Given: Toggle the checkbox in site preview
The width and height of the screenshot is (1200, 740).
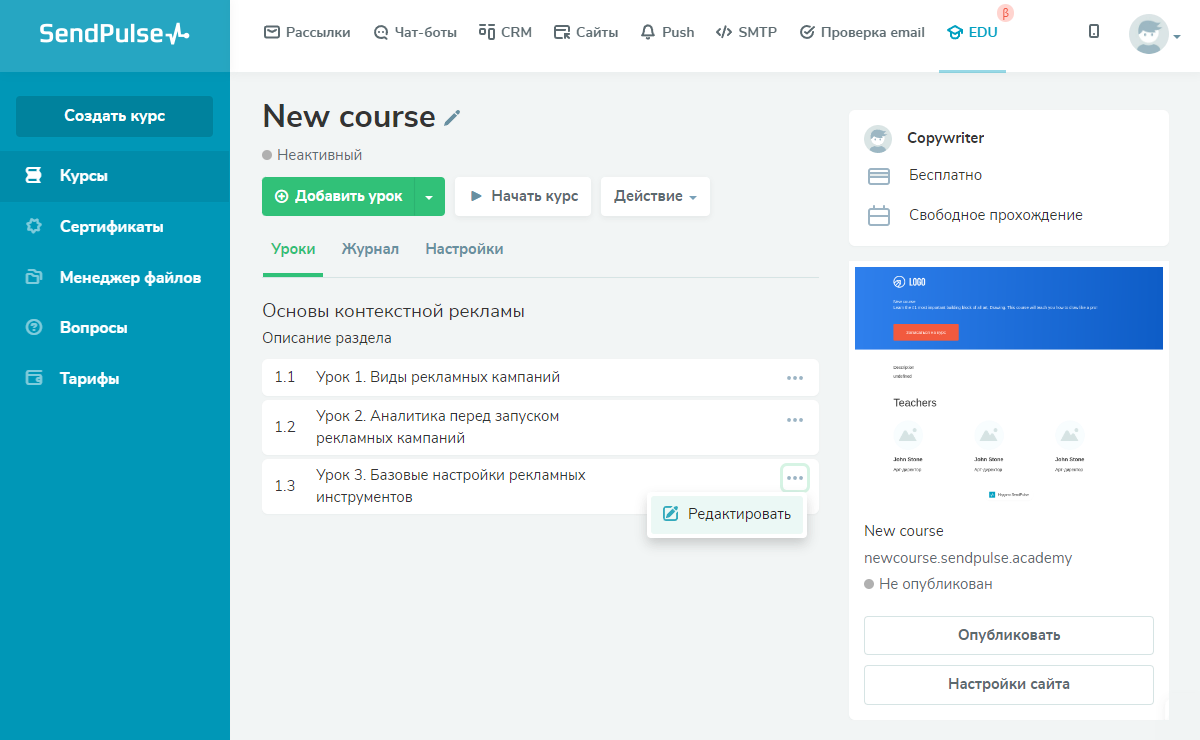Looking at the screenshot, I should pos(992,494).
